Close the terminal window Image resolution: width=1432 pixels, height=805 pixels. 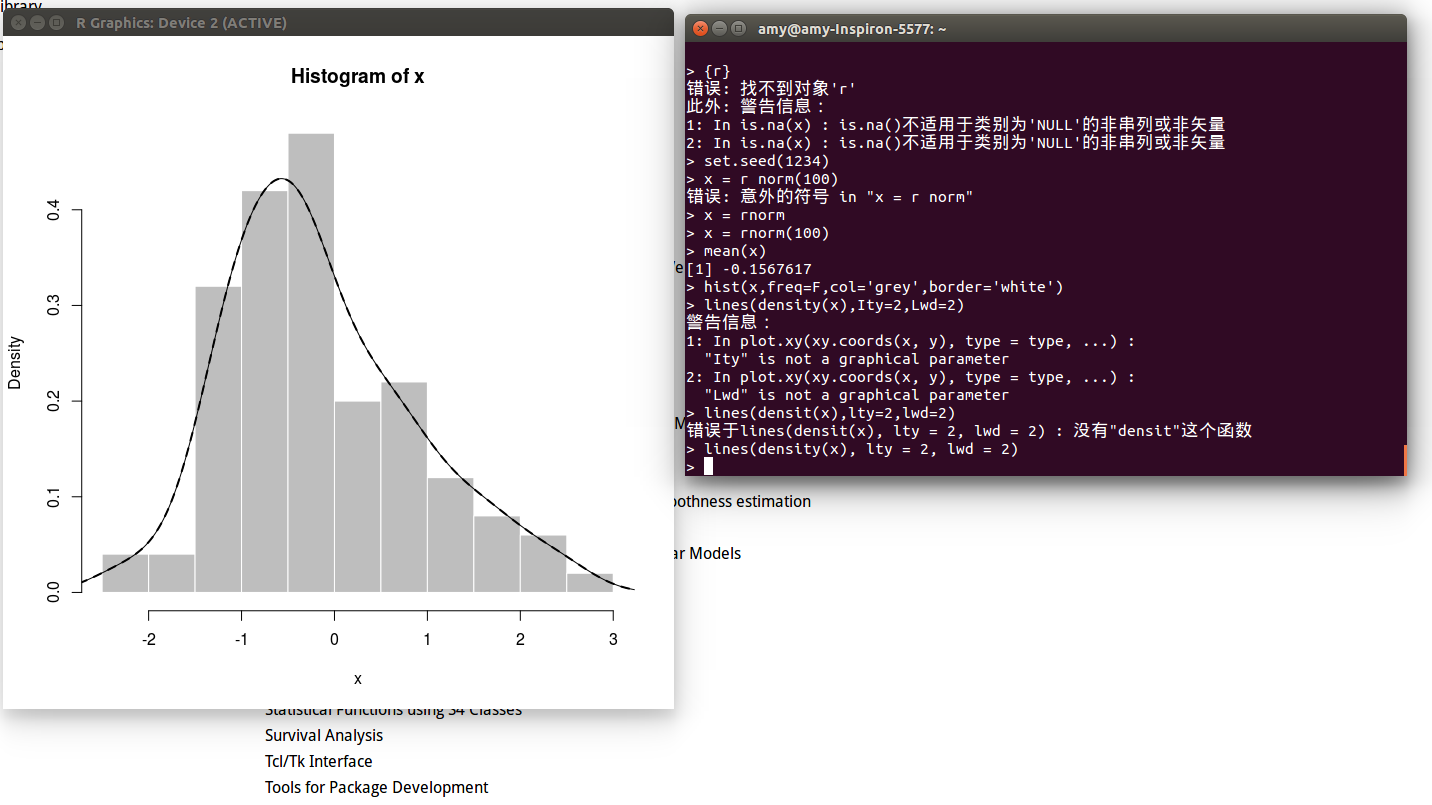coord(699,28)
